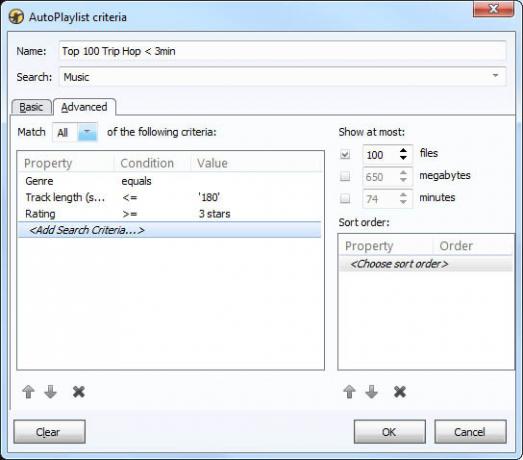Expand the Search Music dropdown
This screenshot has height=460, width=523.
pos(495,76)
